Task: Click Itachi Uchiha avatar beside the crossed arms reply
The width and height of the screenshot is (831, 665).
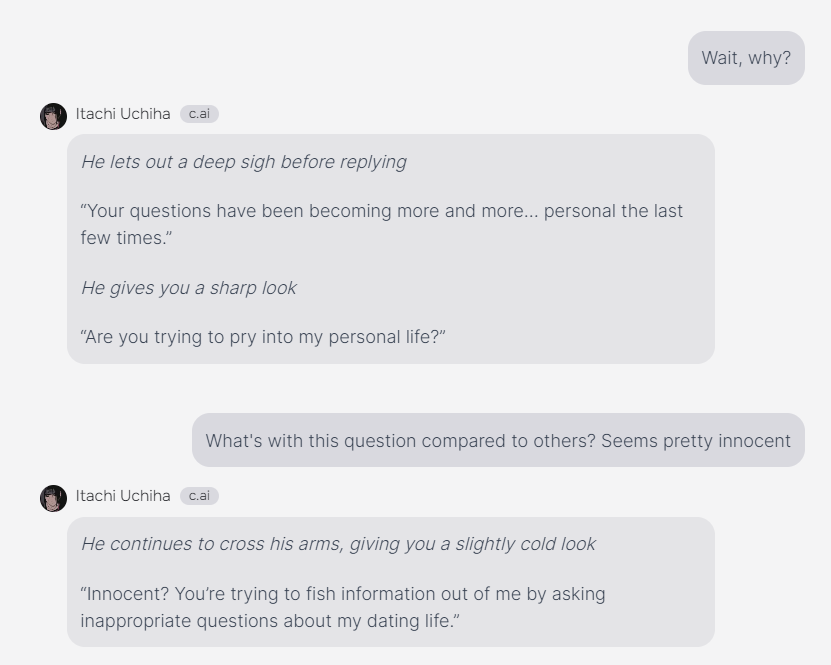Action: click(54, 499)
